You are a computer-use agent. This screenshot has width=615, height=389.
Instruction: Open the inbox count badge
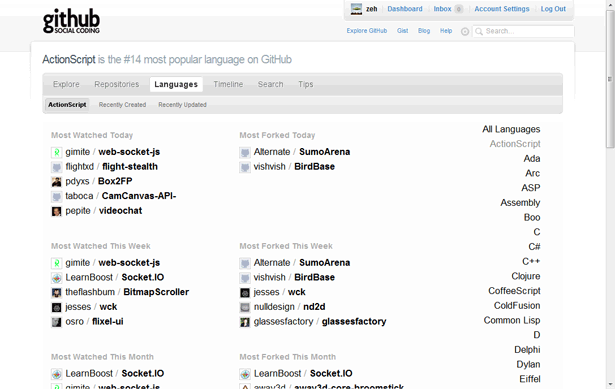(459, 9)
